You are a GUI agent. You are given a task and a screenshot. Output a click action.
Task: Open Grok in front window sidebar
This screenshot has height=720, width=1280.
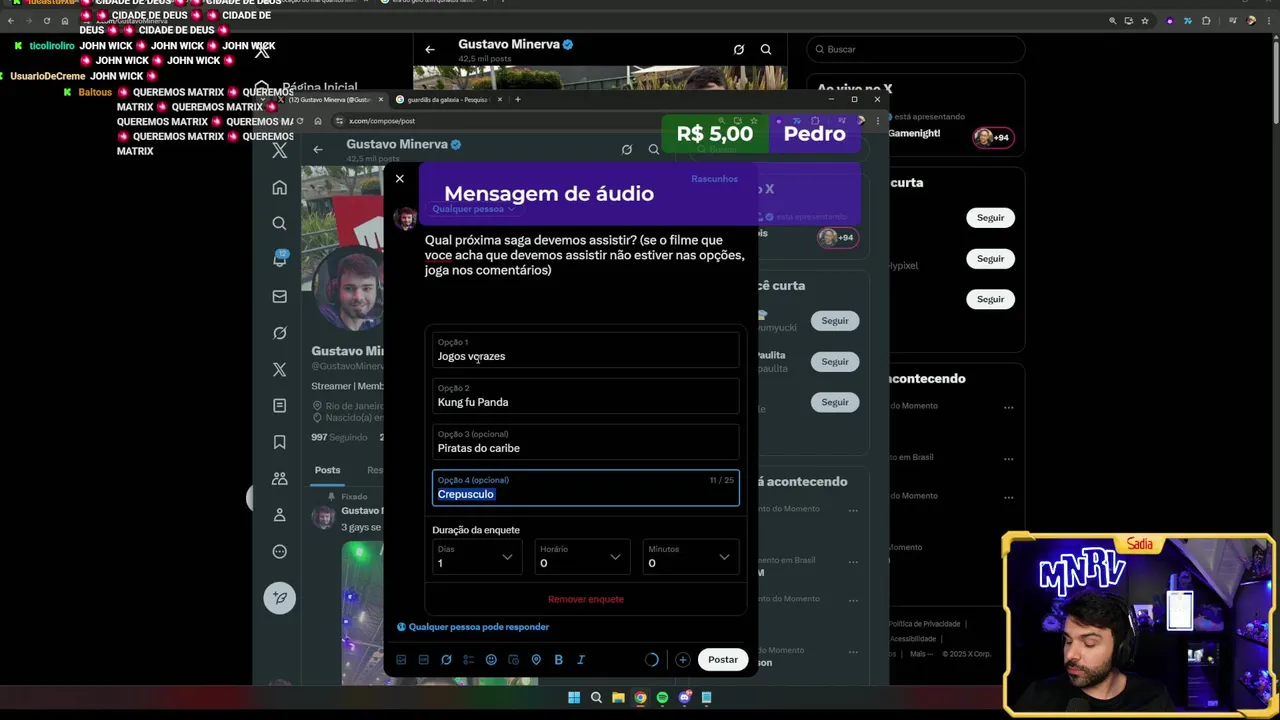[x=280, y=333]
